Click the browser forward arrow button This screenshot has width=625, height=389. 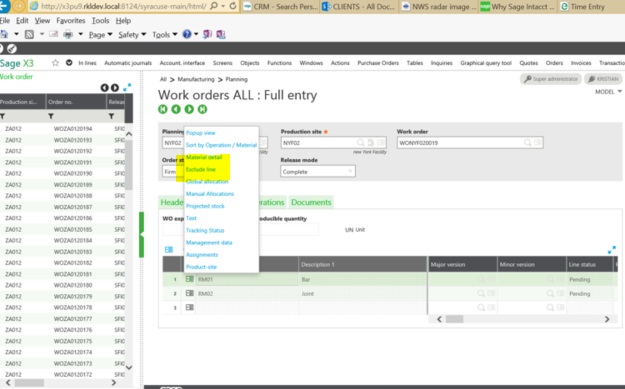tap(18, 6)
